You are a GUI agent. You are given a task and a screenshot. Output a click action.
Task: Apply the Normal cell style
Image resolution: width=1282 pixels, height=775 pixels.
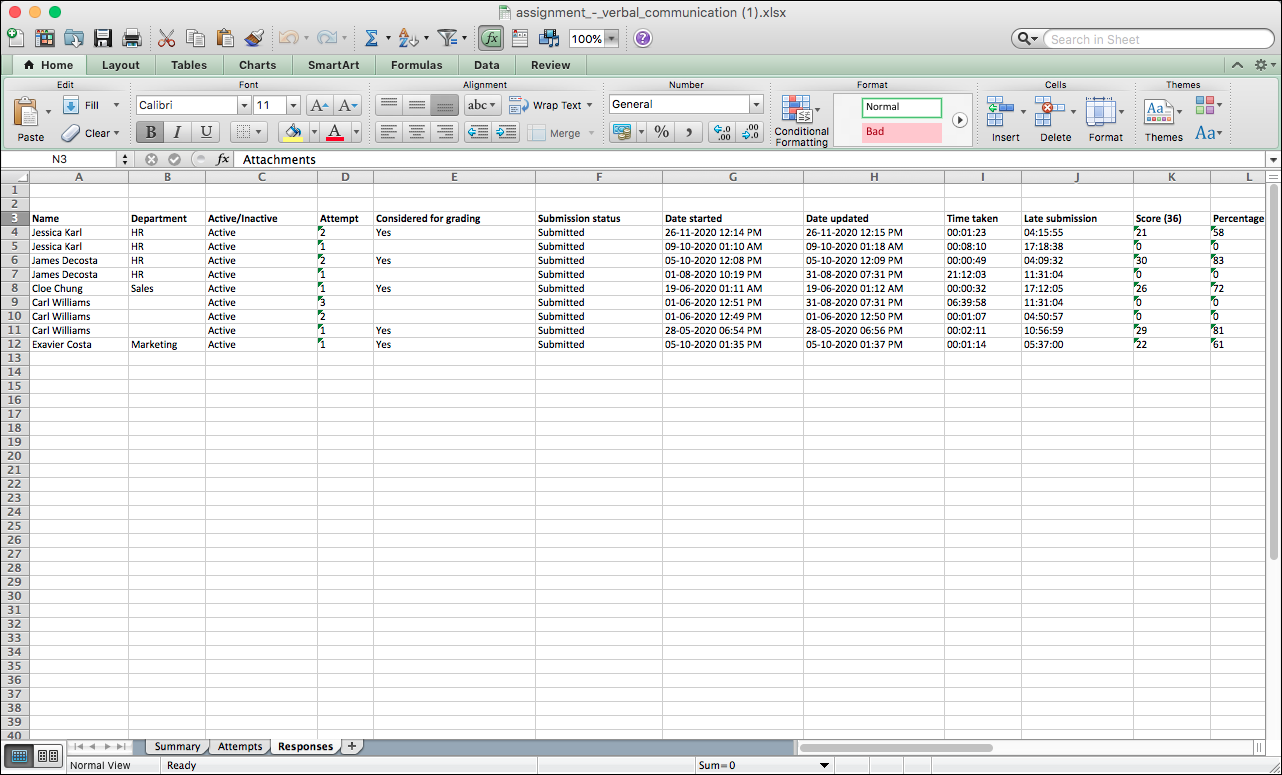point(902,107)
